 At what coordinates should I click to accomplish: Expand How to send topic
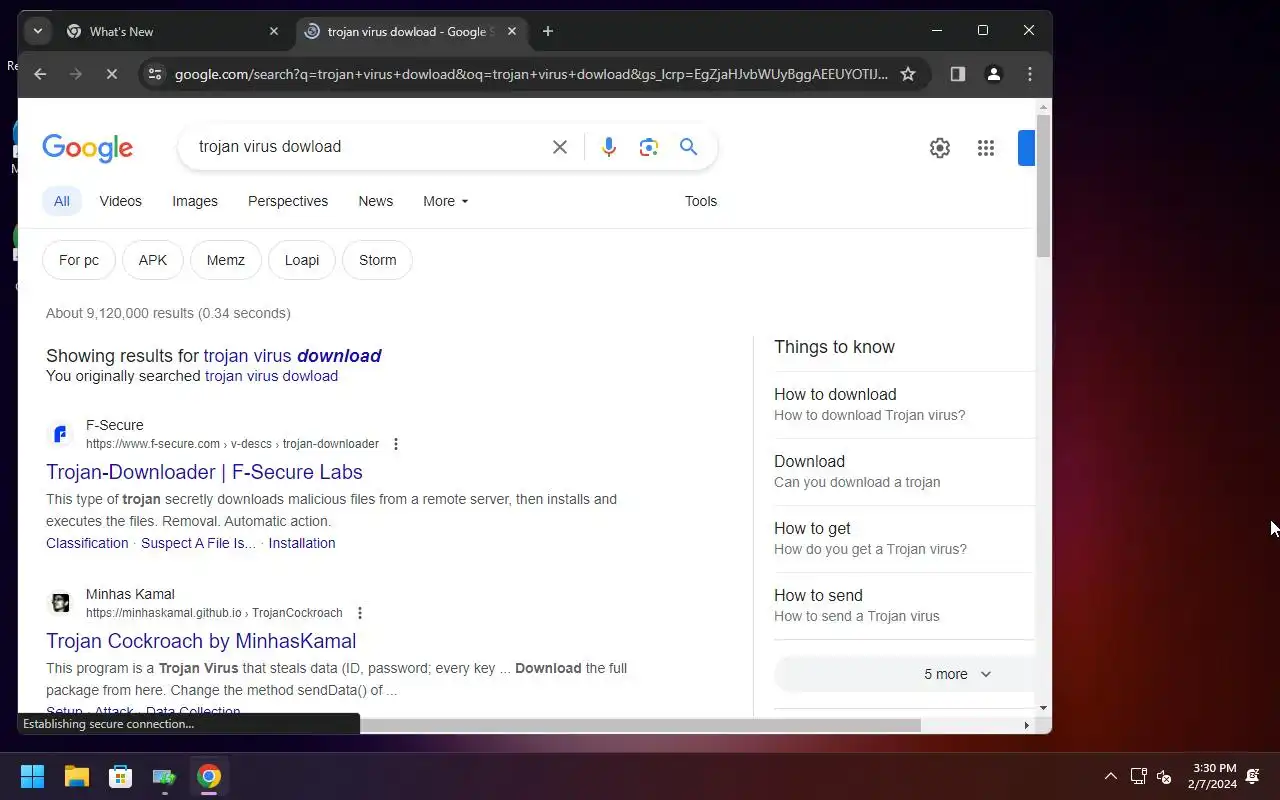904,605
